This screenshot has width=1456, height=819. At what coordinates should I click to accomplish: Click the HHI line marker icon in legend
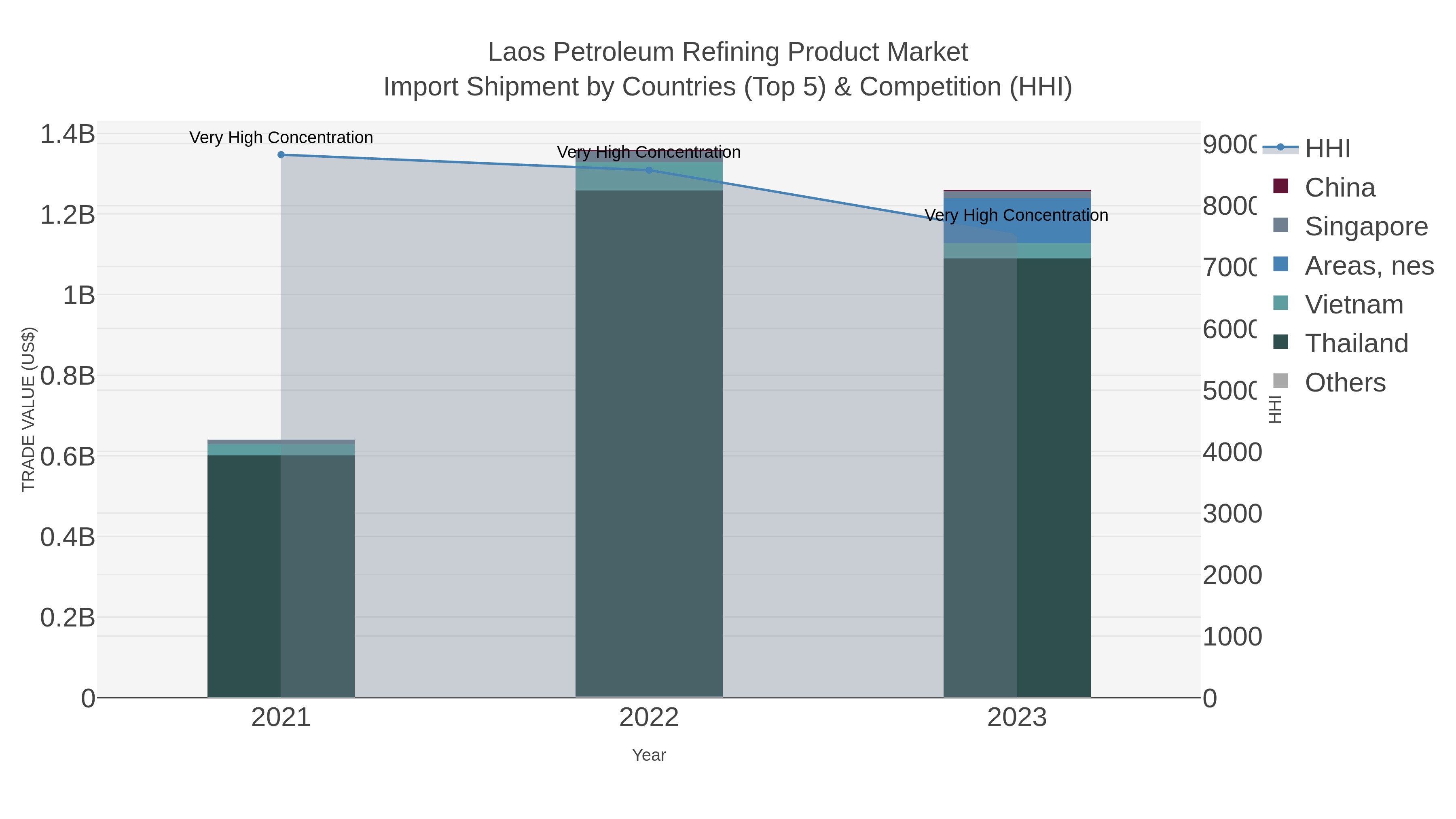pyautogui.click(x=1280, y=148)
